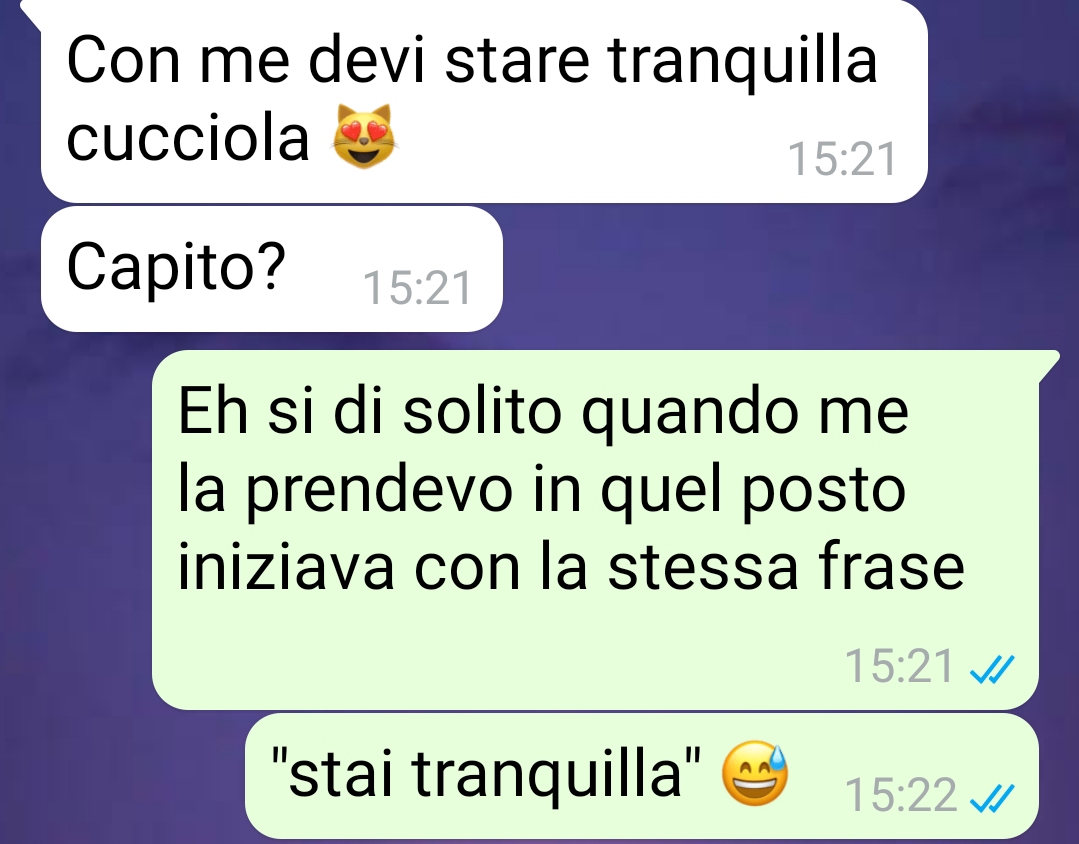This screenshot has width=1079, height=844.
Task: Click the text 'la prendevo in quel posto'
Action: coord(542,490)
